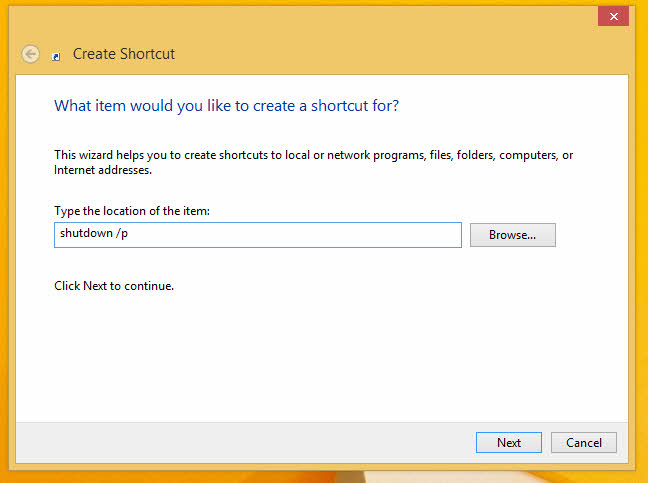Click the 'Internet addresses' line of text
The image size is (648, 483).
(x=103, y=170)
